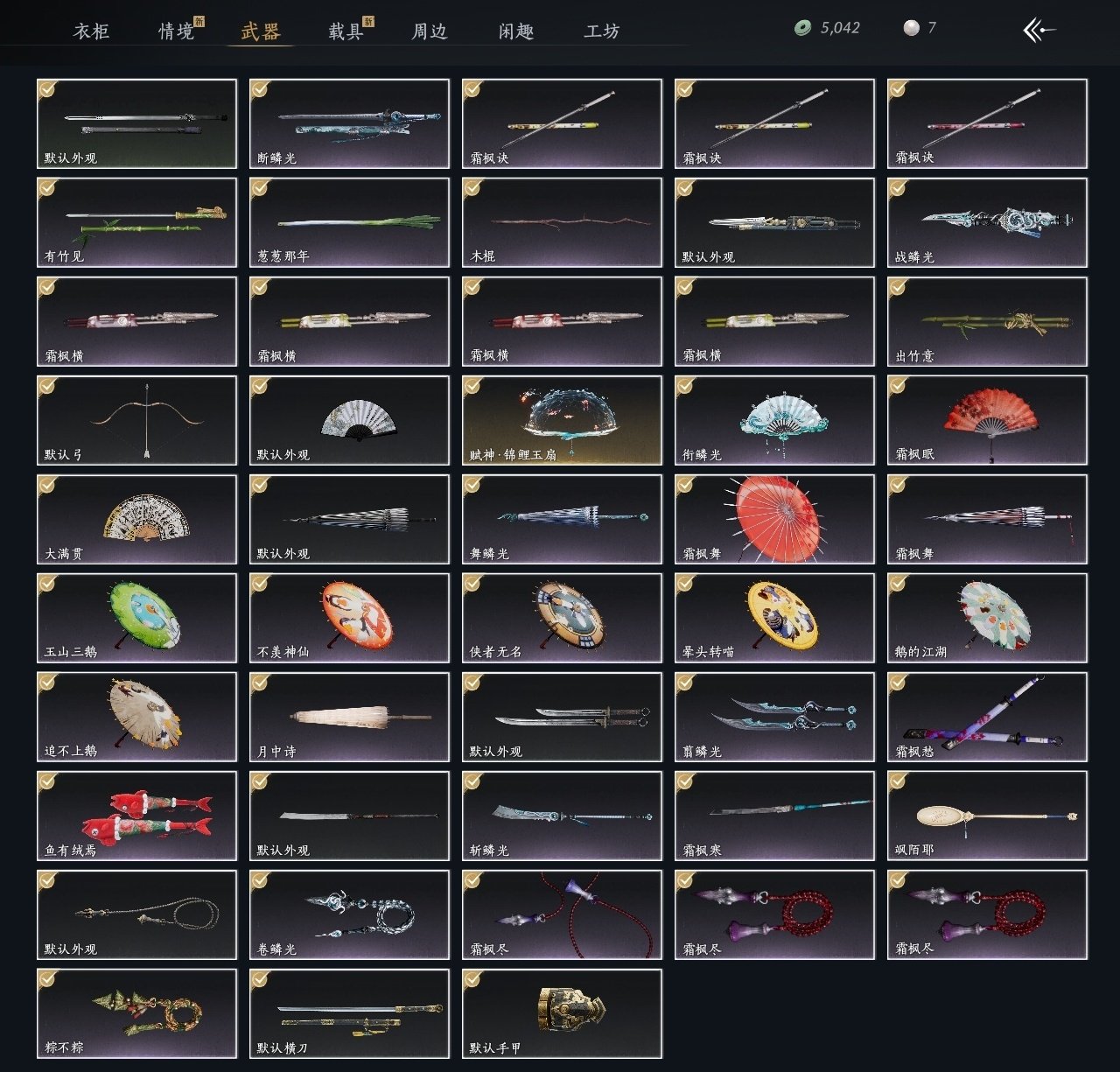
Task: Switch to the 载具 tab
Action: (346, 32)
